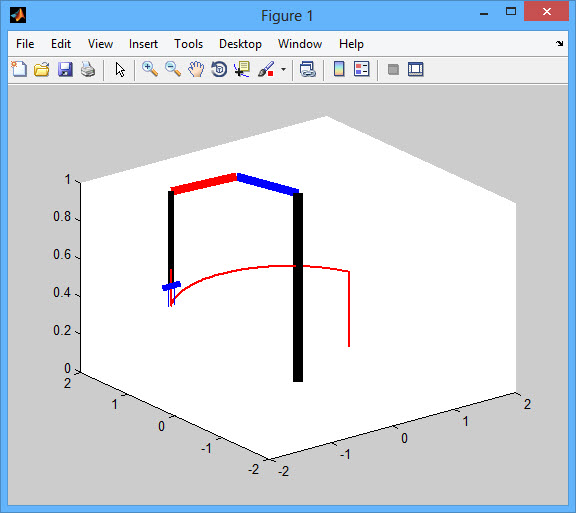576x513 pixels.
Task: Open the Insert menu
Action: coord(143,44)
